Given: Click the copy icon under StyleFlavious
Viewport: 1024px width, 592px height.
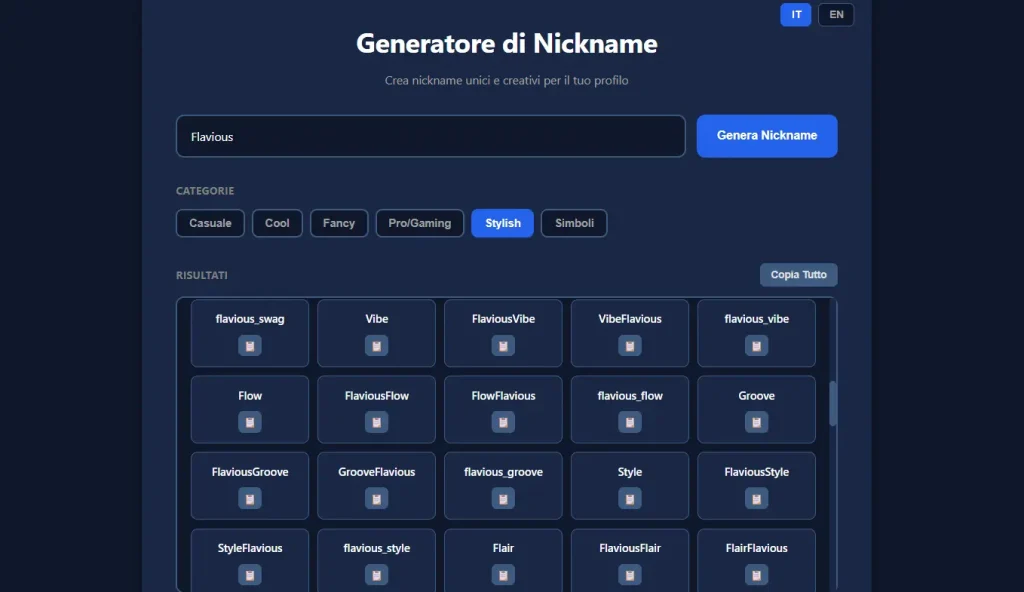Looking at the screenshot, I should pos(249,575).
